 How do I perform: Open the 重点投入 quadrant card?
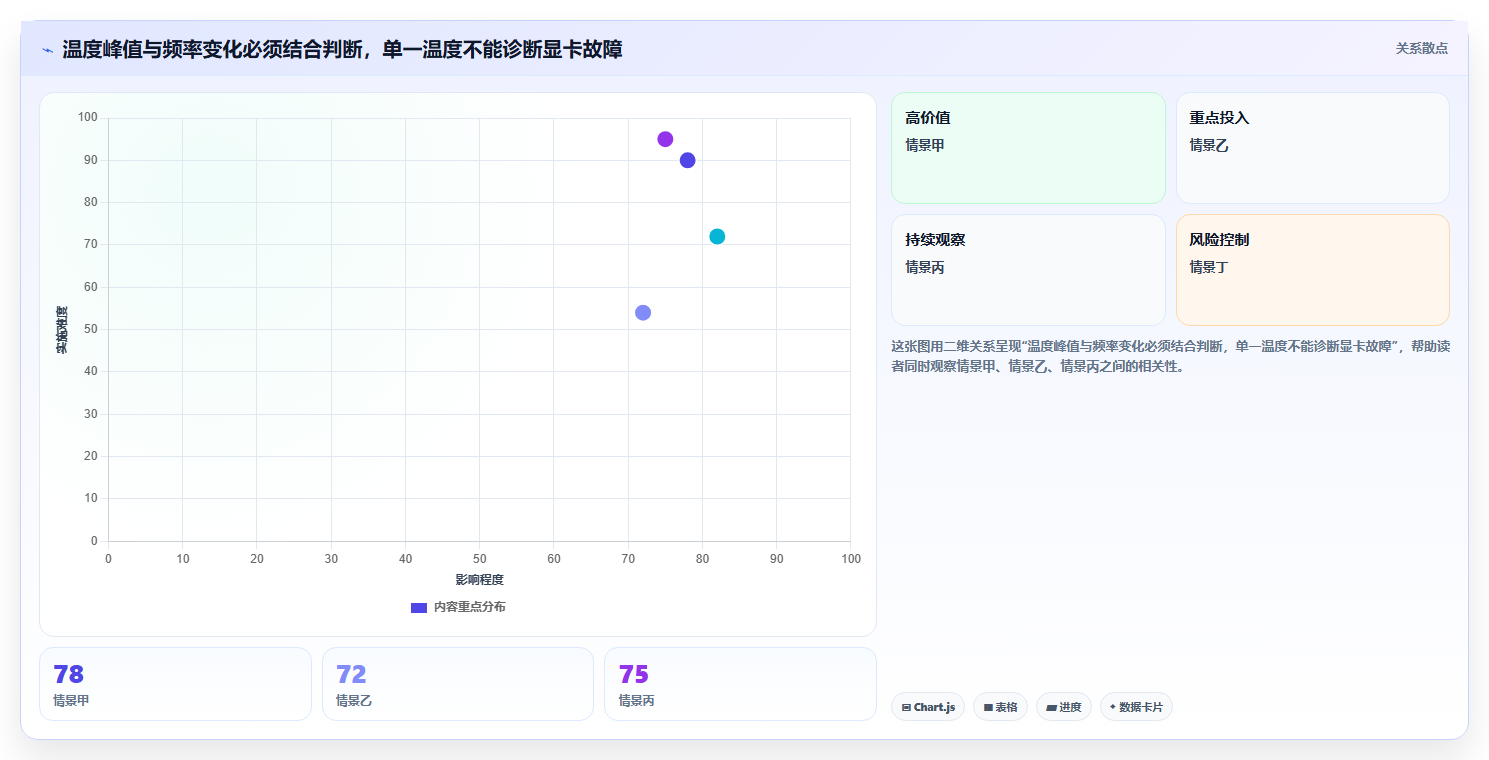tap(1313, 148)
